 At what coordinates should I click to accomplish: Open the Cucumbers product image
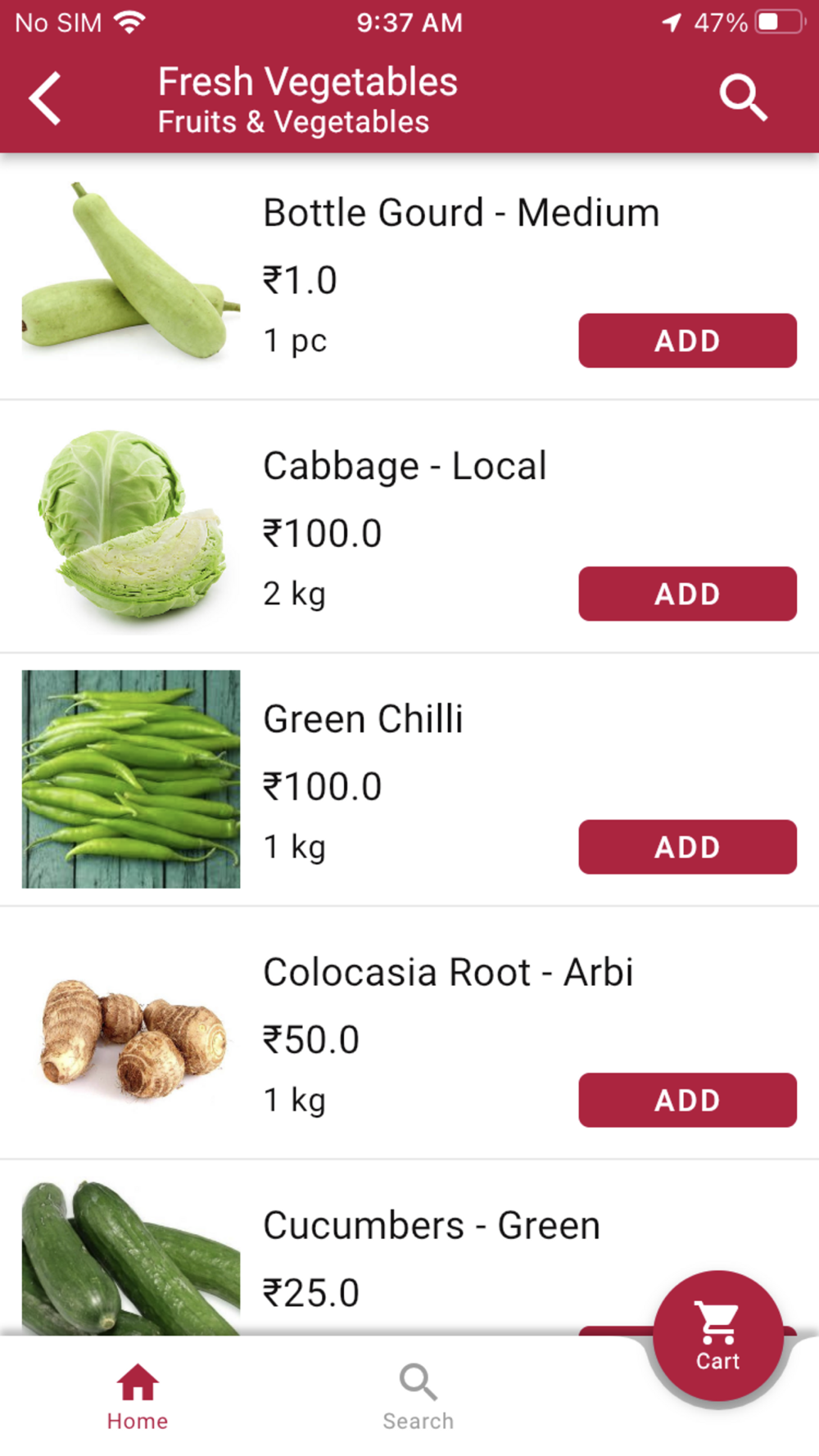(x=131, y=1257)
